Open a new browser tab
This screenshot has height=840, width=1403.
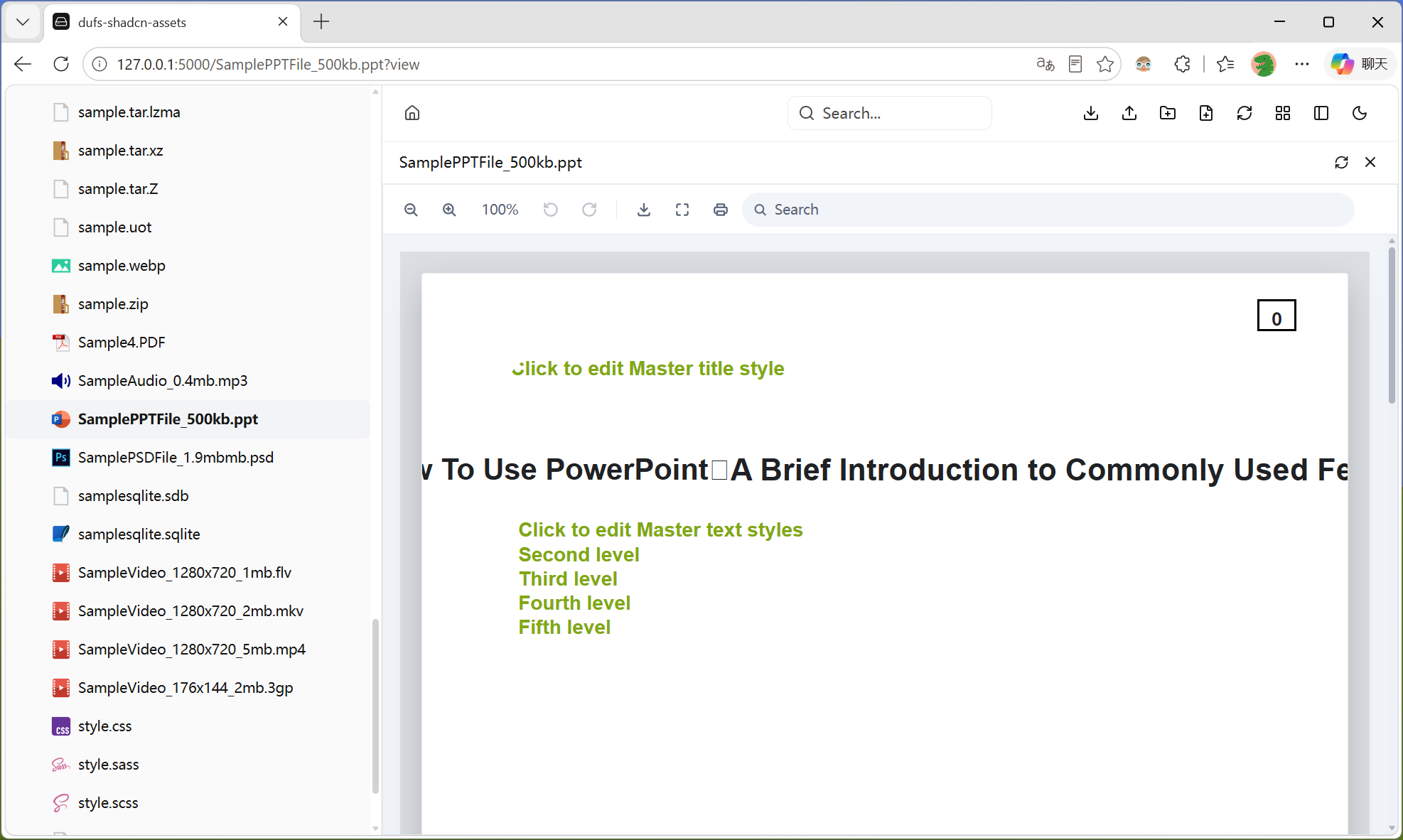(321, 22)
